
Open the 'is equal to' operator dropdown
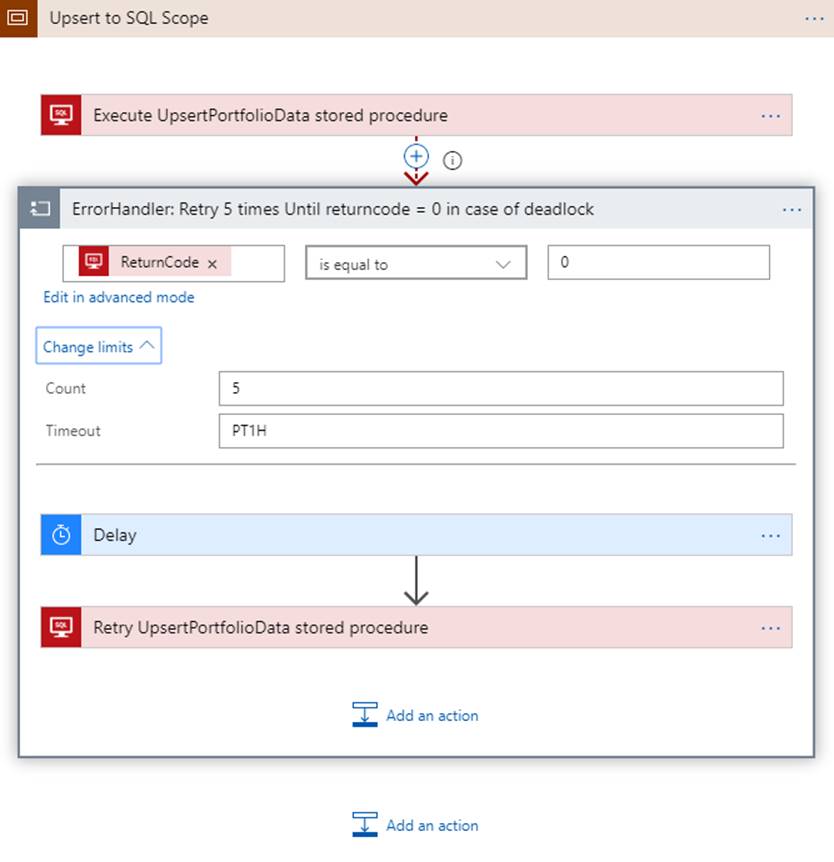[x=416, y=264]
